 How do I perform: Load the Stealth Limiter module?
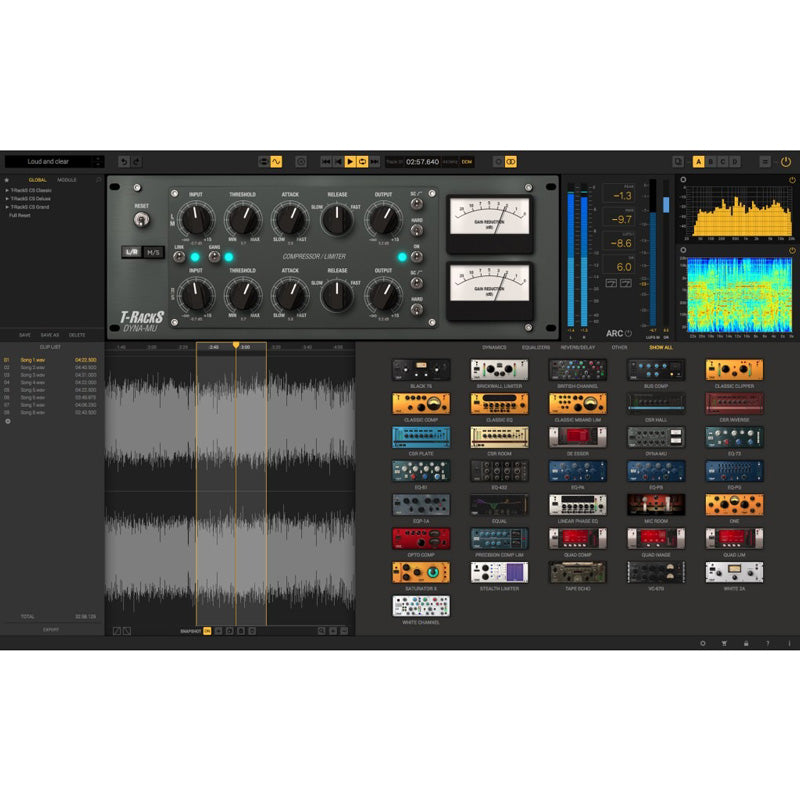click(499, 571)
